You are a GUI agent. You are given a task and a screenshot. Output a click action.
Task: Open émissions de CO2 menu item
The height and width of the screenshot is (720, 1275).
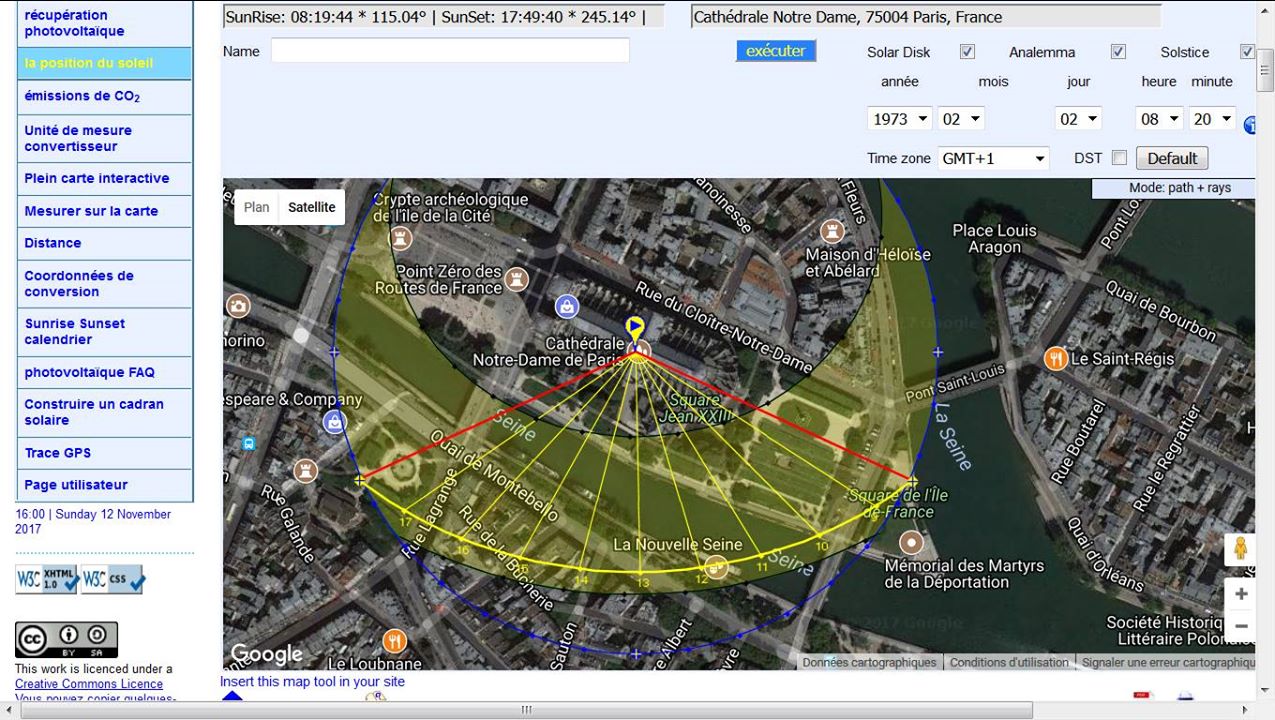coord(104,97)
